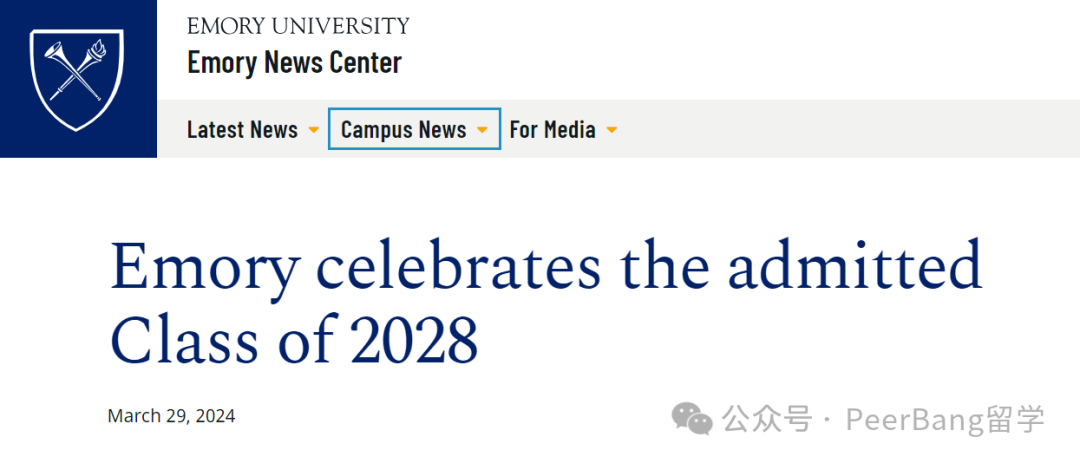The width and height of the screenshot is (1080, 463).
Task: Expand the arrow beside Latest News
Action: 313,130
